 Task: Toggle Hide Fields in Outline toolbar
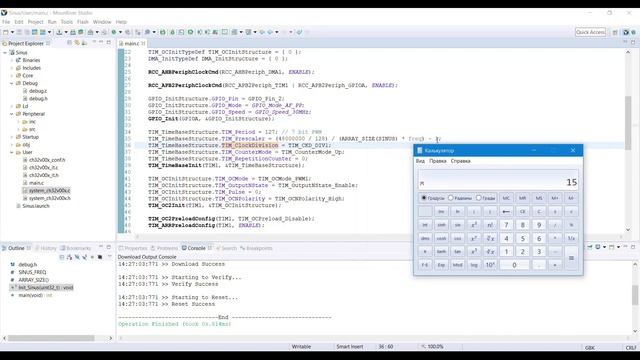coord(77,257)
